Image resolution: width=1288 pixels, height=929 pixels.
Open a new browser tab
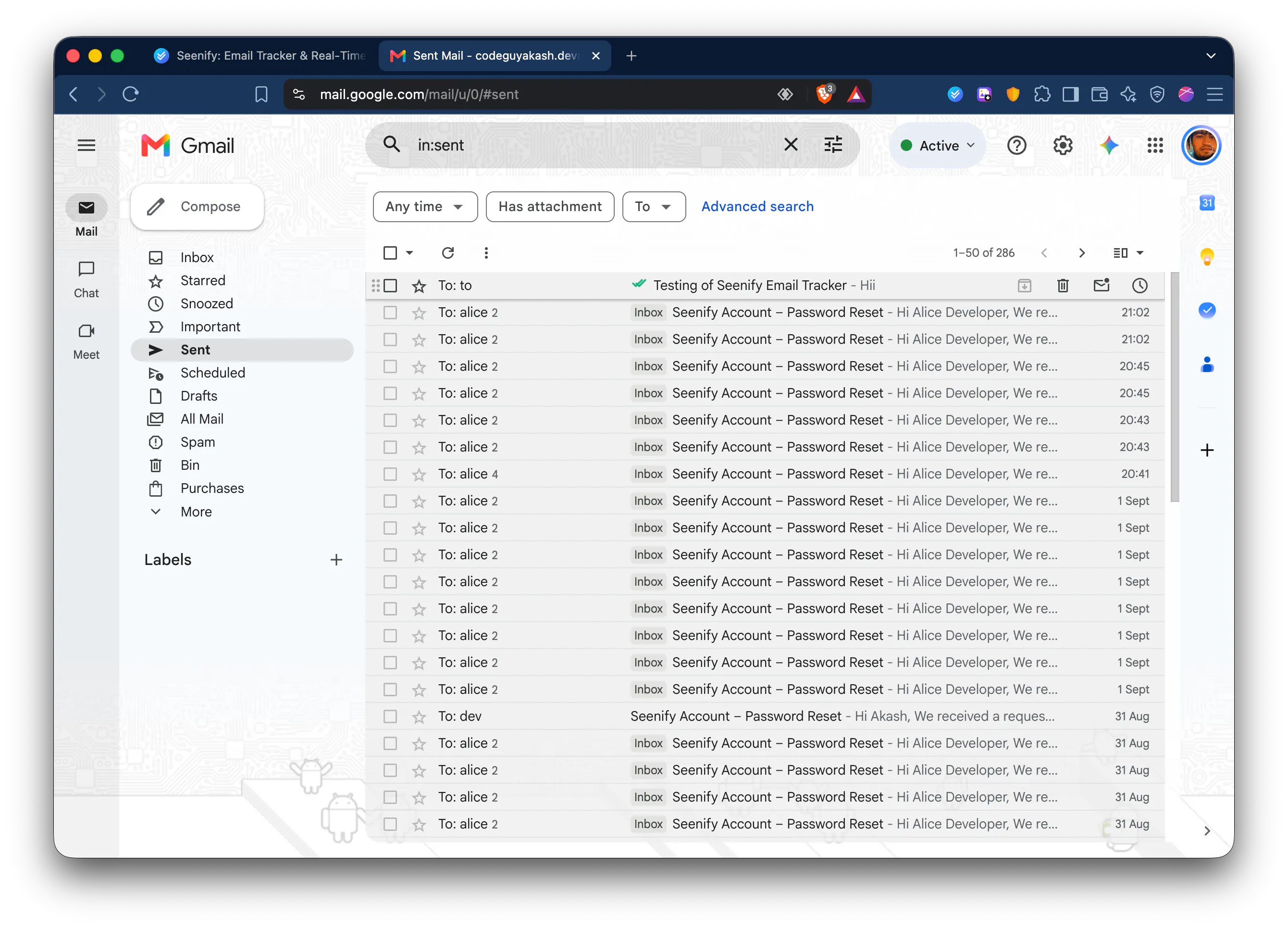click(631, 56)
